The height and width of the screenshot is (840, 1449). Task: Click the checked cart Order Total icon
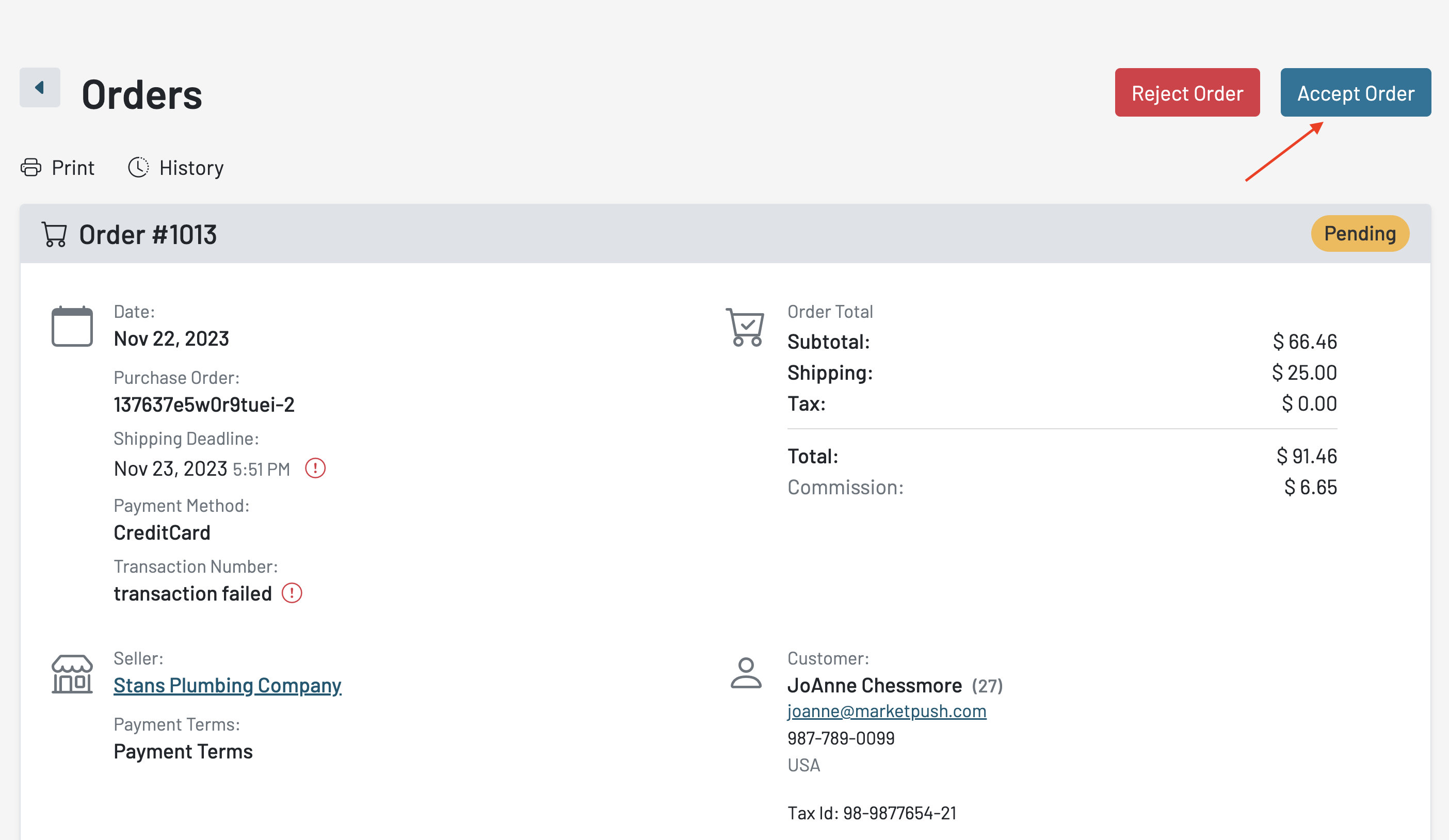(745, 327)
